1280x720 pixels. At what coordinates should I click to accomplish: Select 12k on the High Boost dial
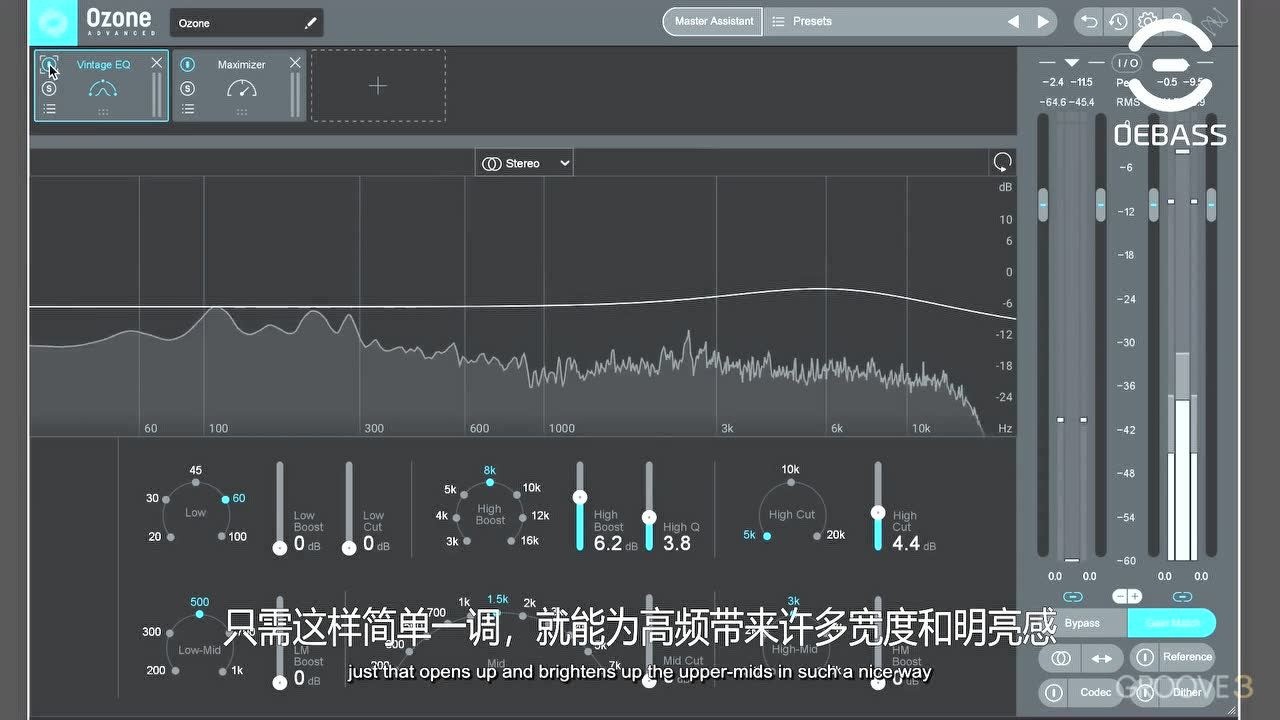click(523, 516)
